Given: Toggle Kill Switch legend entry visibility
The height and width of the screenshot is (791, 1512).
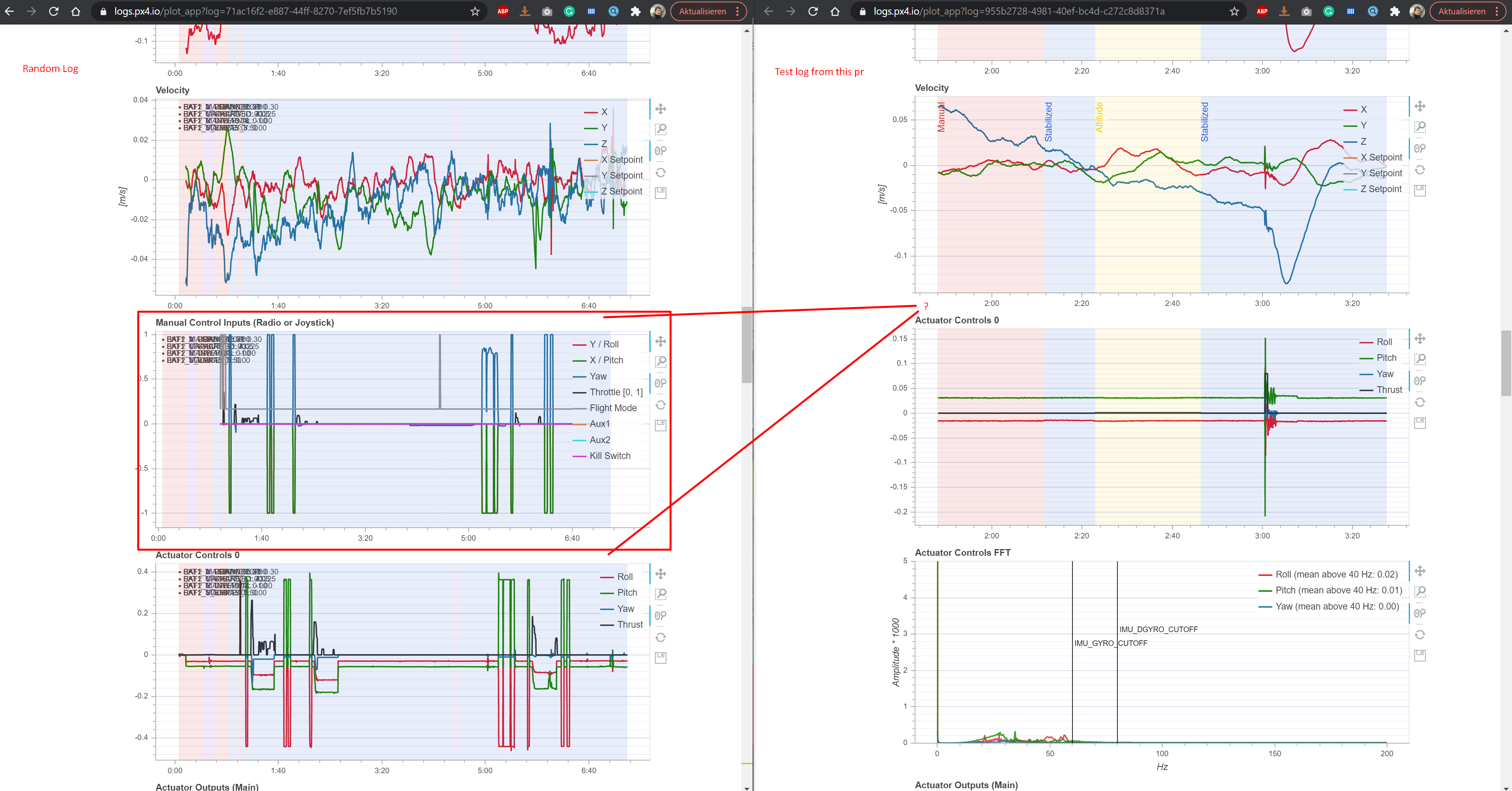Looking at the screenshot, I should click(x=609, y=456).
